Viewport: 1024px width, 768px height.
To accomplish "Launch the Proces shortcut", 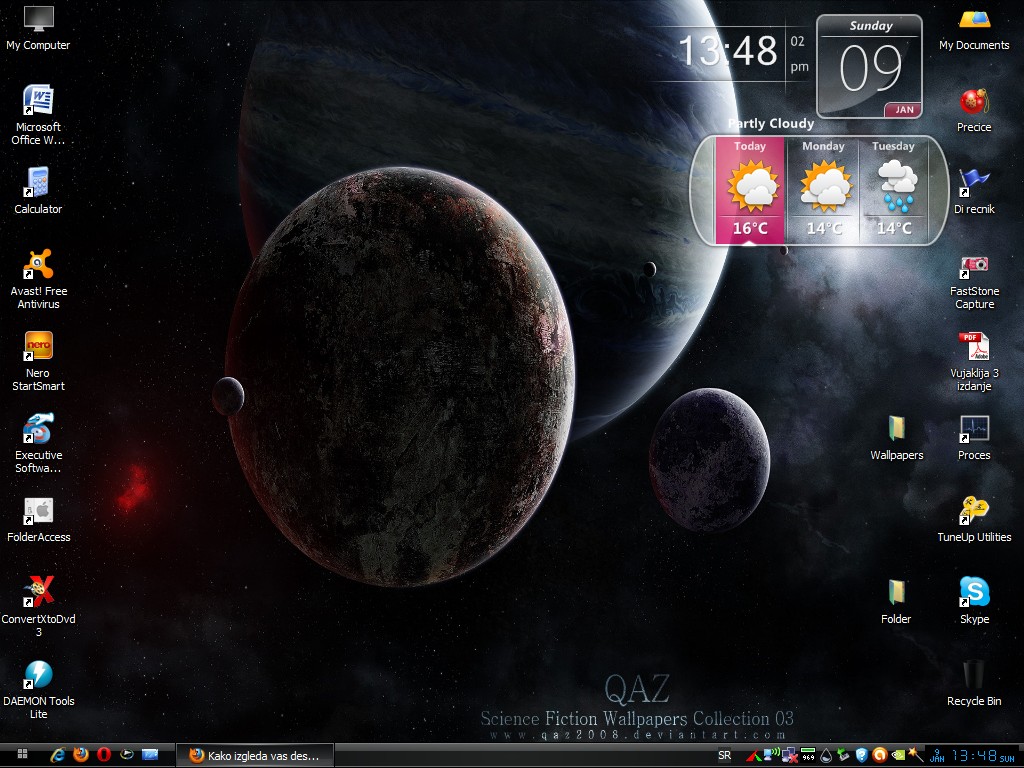I will pyautogui.click(x=974, y=439).
